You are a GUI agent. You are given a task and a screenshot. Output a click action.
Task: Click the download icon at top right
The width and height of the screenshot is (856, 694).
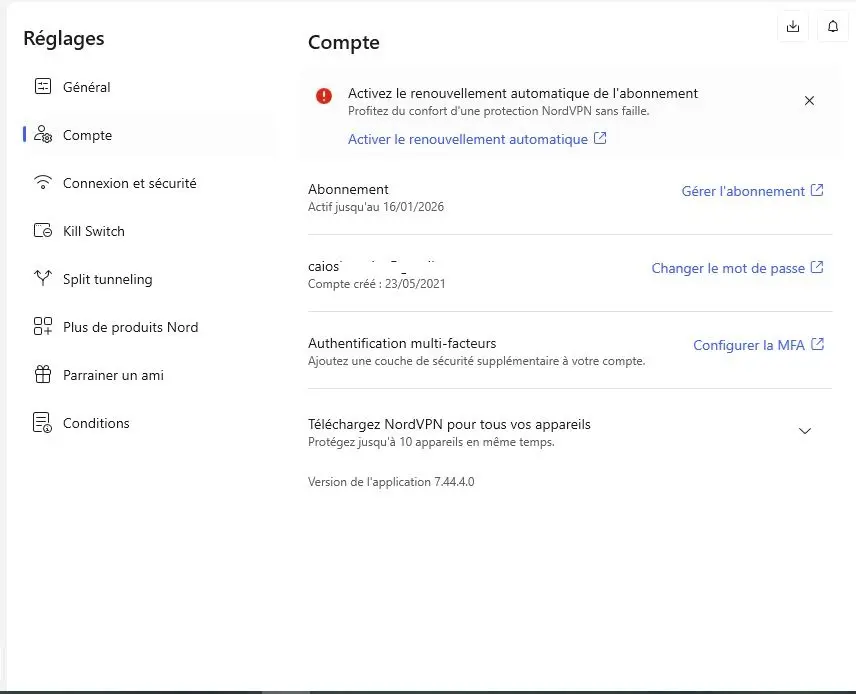(x=793, y=26)
